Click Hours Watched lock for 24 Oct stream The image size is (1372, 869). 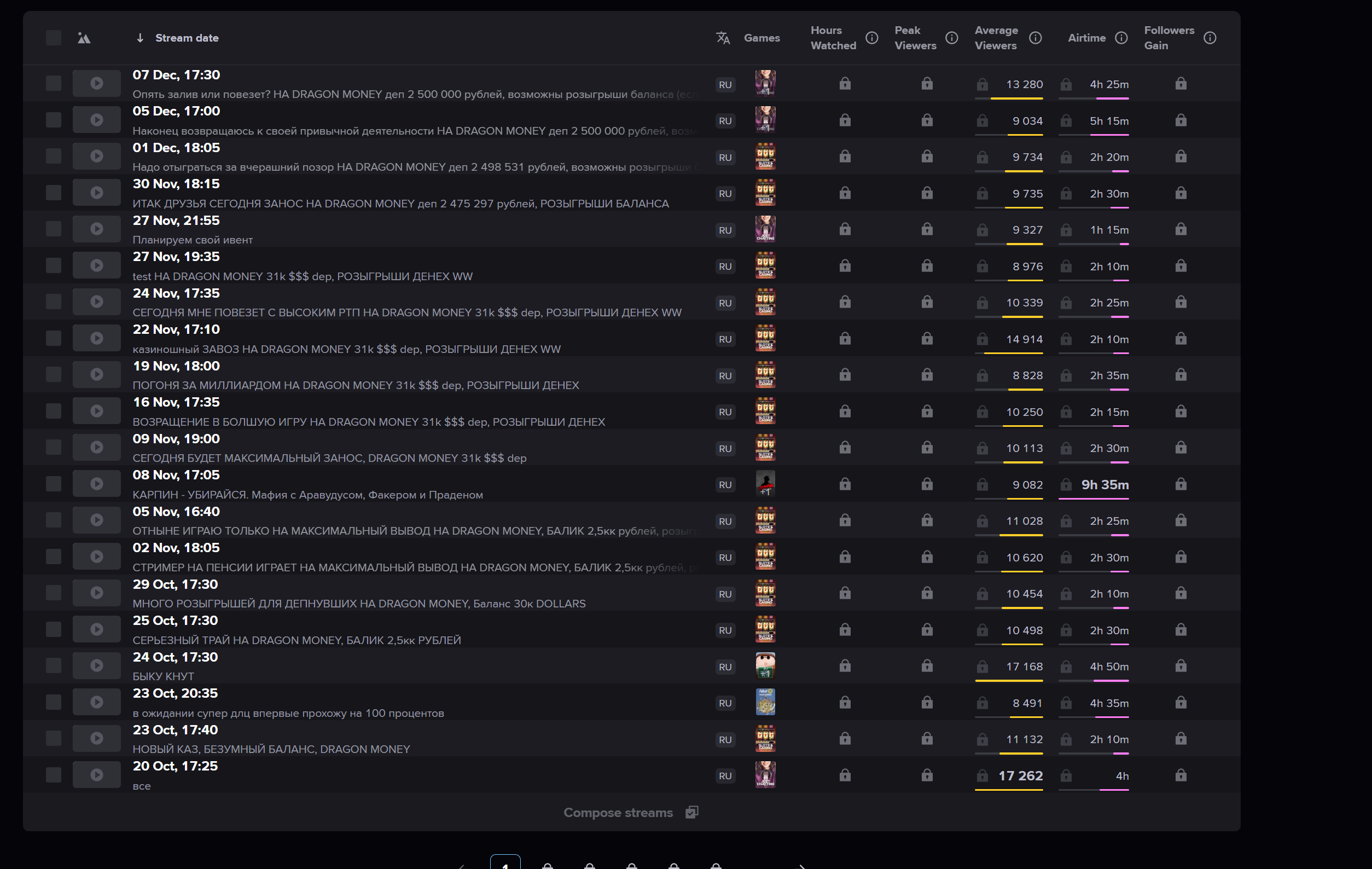click(845, 665)
